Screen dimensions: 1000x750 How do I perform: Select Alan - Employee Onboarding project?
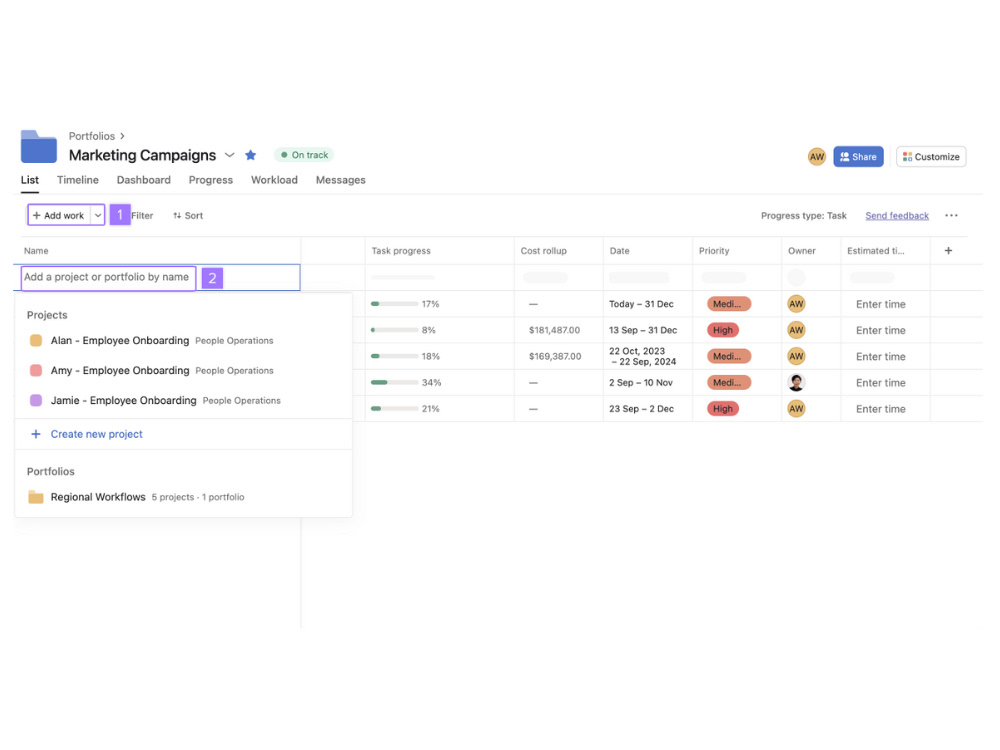tap(183, 341)
